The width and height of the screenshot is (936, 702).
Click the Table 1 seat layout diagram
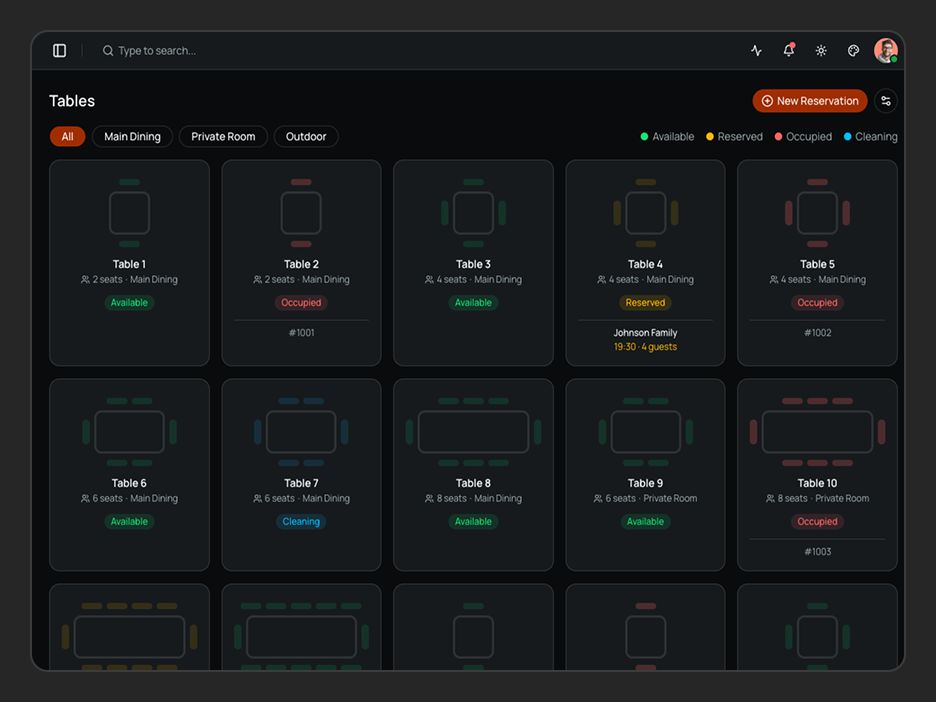click(x=130, y=213)
